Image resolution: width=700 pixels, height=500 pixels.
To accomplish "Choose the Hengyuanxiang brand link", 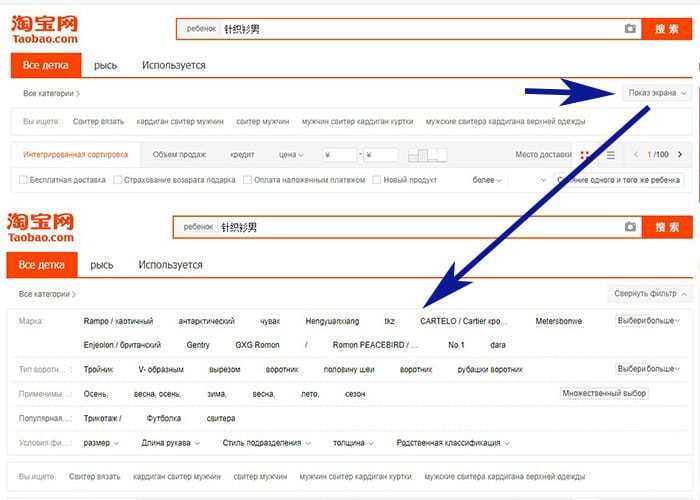I will pos(332,321).
